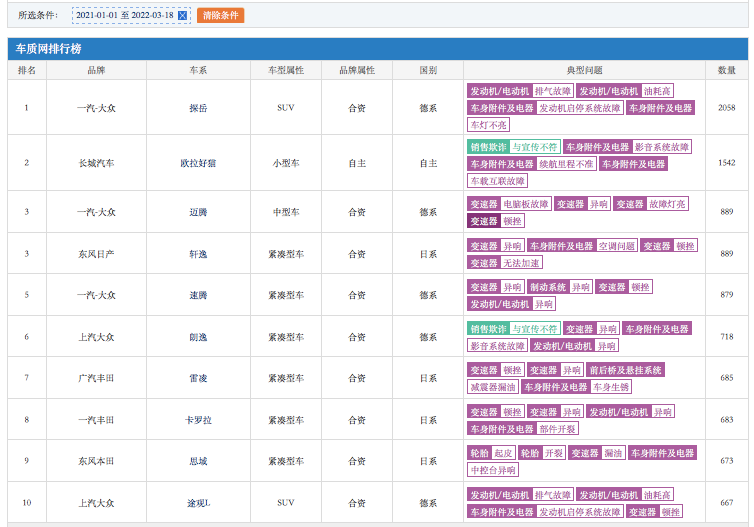Open the 途观L car series link

[198, 503]
